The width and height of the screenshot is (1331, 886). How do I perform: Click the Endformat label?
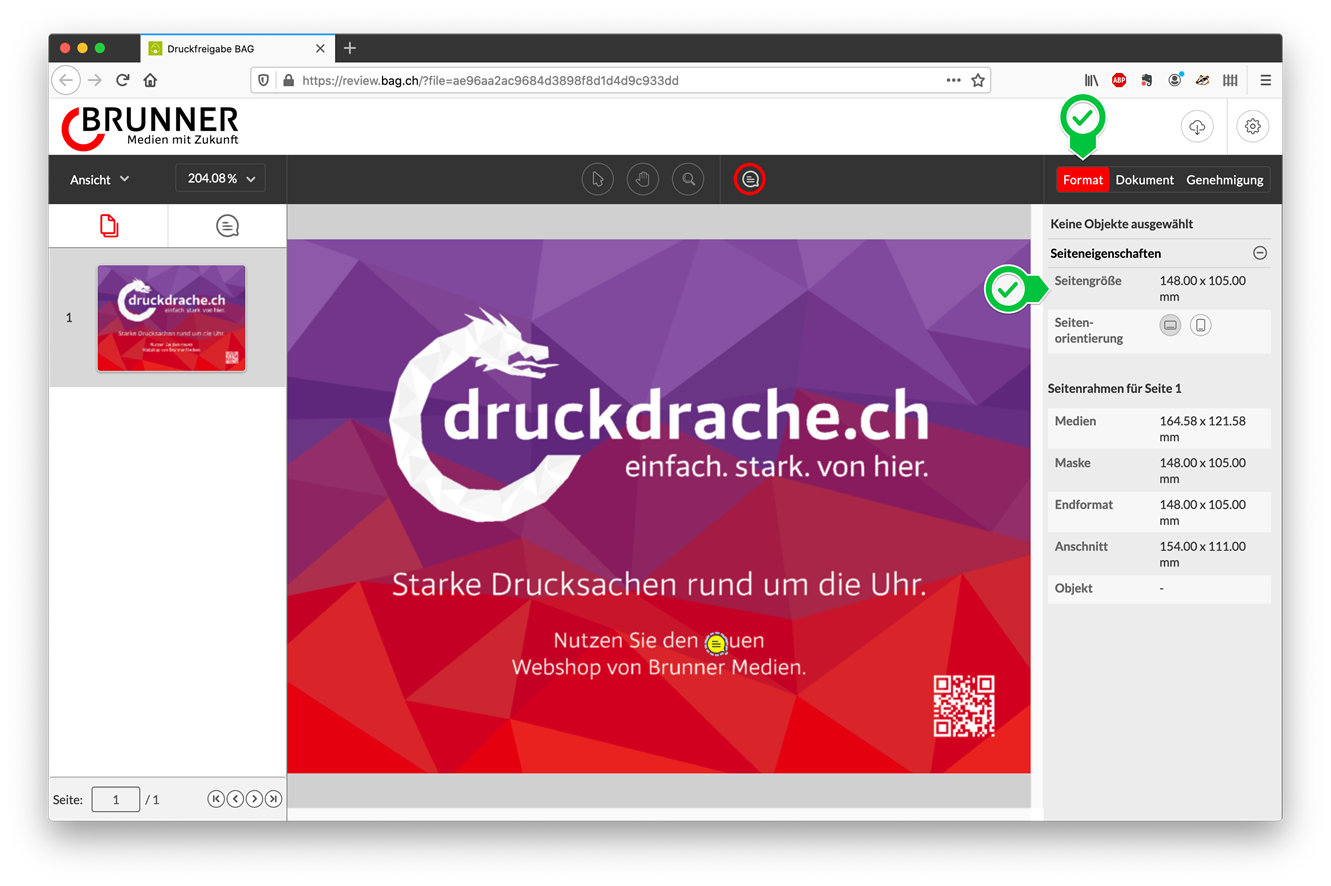point(1084,505)
